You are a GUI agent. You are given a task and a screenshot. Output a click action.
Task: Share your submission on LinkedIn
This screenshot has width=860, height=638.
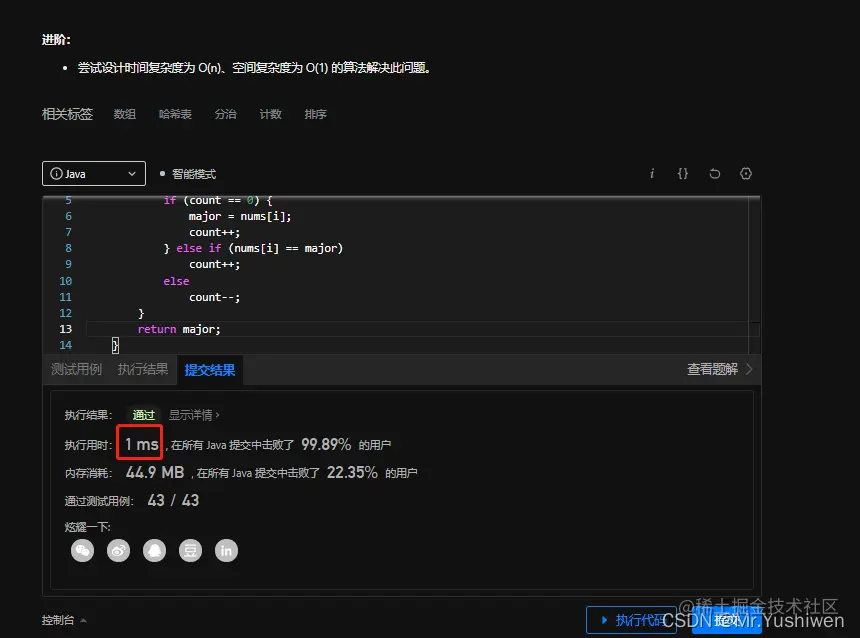[226, 550]
